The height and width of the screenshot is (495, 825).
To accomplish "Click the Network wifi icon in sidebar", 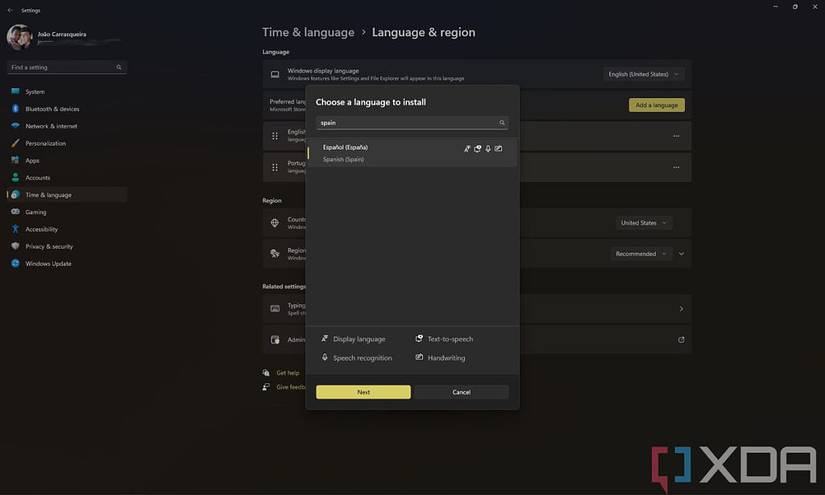I will click(x=15, y=126).
